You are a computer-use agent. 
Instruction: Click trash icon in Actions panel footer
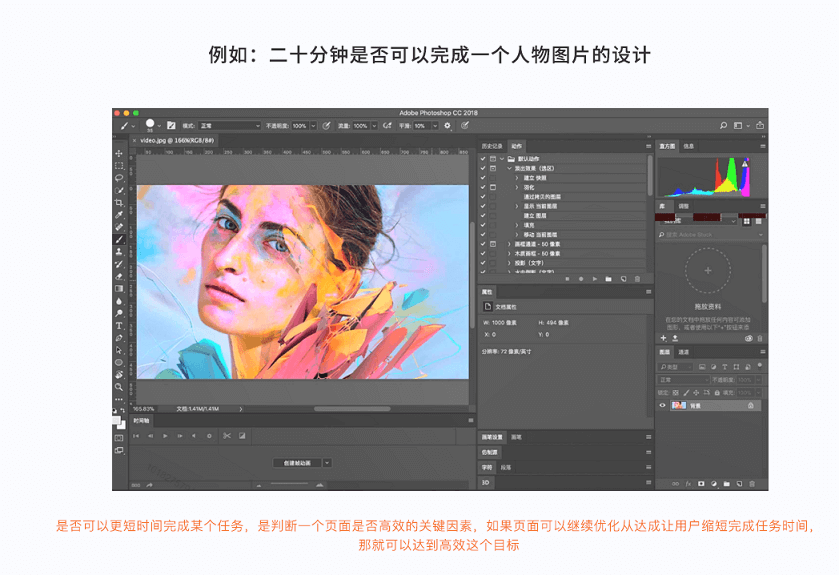pyautogui.click(x=637, y=279)
